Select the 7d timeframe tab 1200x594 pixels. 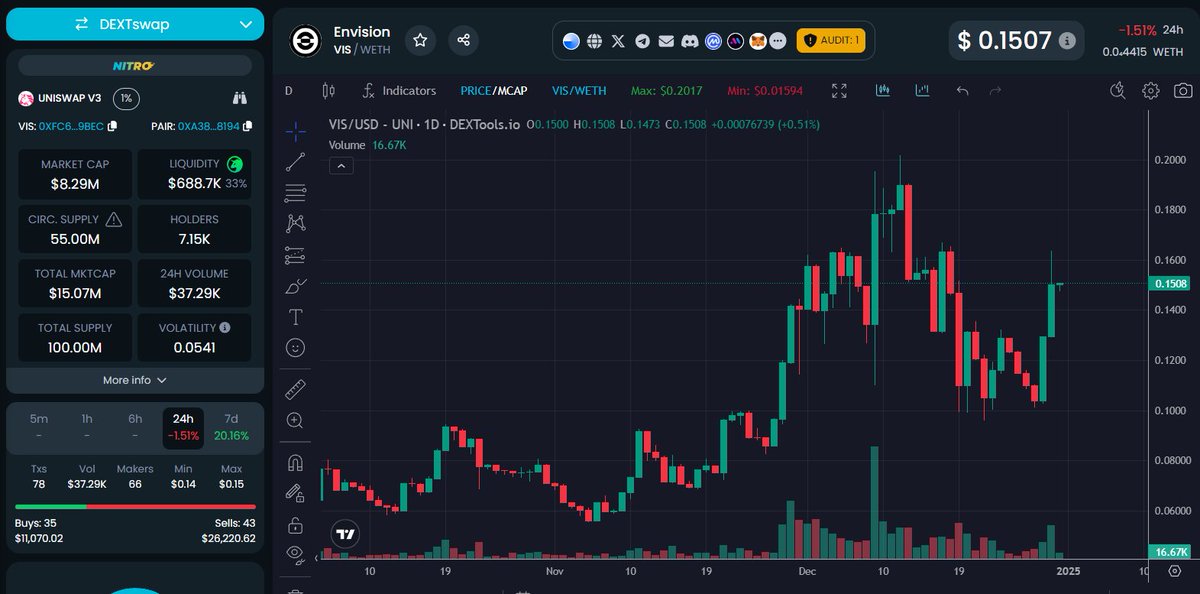coord(231,427)
